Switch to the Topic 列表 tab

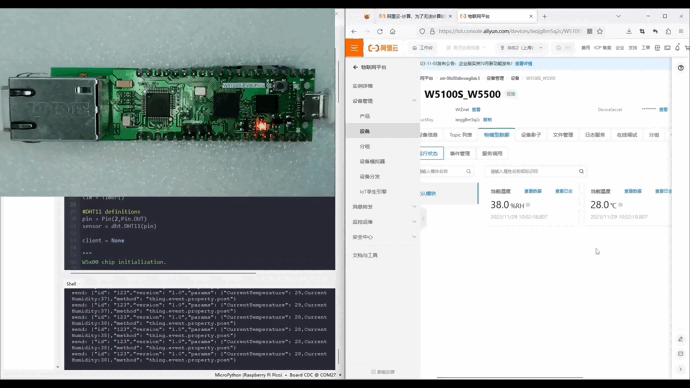(x=461, y=135)
